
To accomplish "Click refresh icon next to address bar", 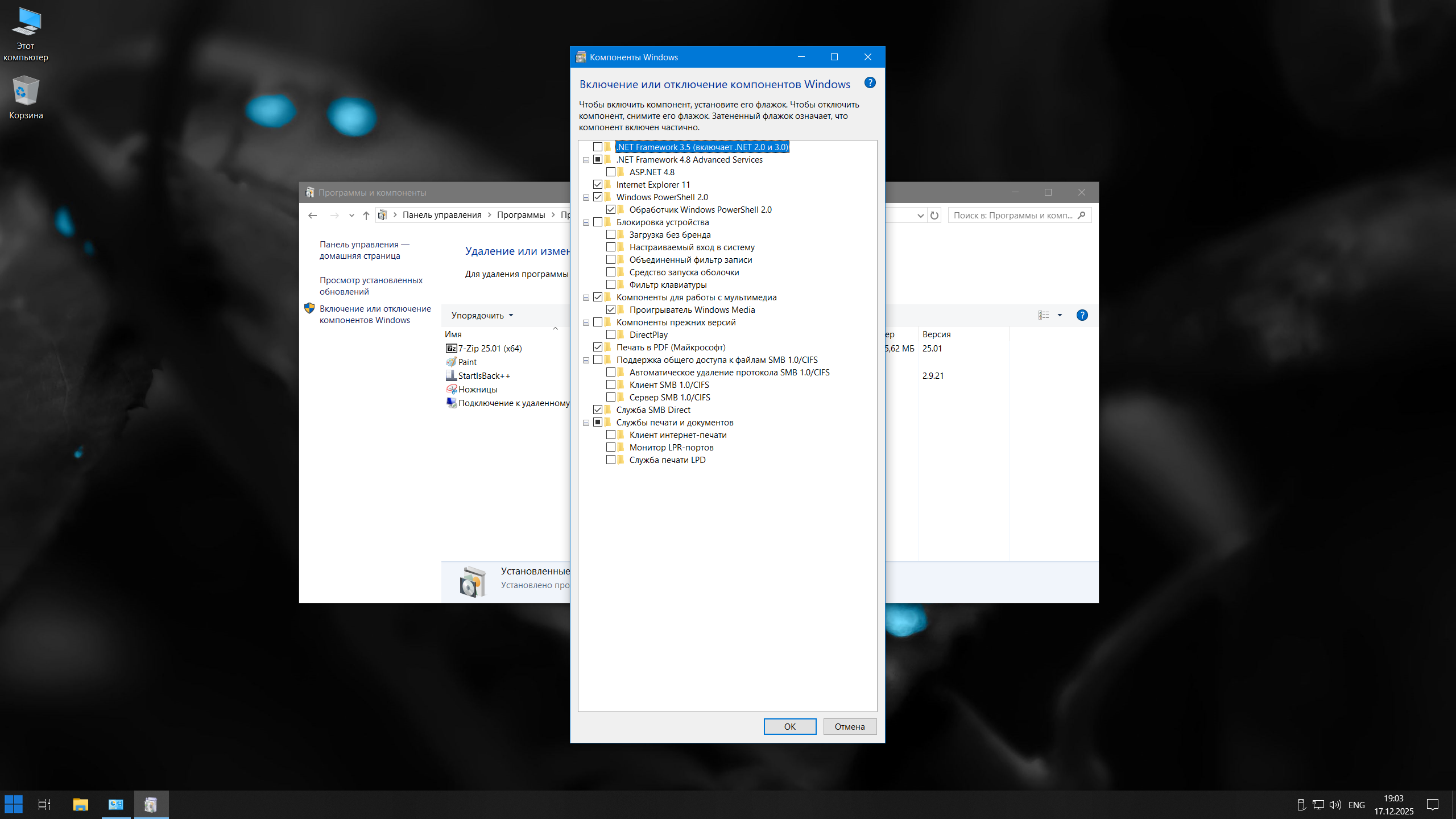I will point(934,216).
